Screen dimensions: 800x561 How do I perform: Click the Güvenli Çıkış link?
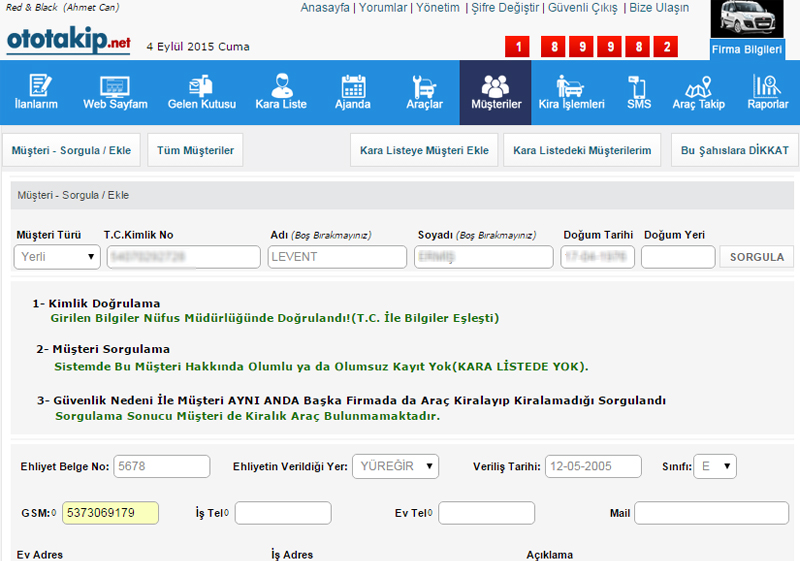(582, 8)
